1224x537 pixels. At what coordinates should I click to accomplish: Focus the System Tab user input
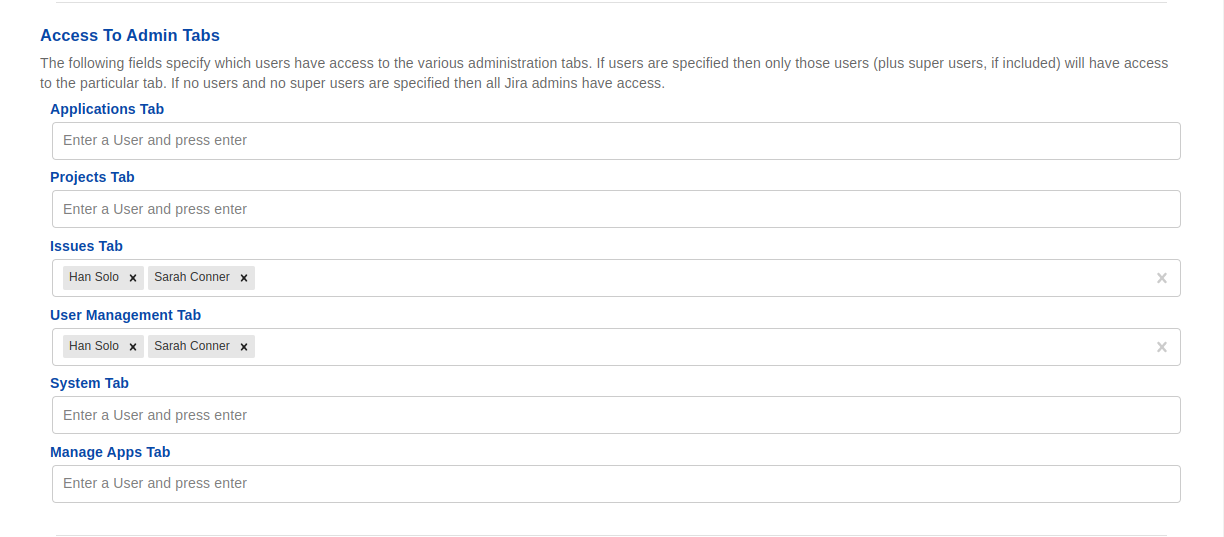point(615,415)
